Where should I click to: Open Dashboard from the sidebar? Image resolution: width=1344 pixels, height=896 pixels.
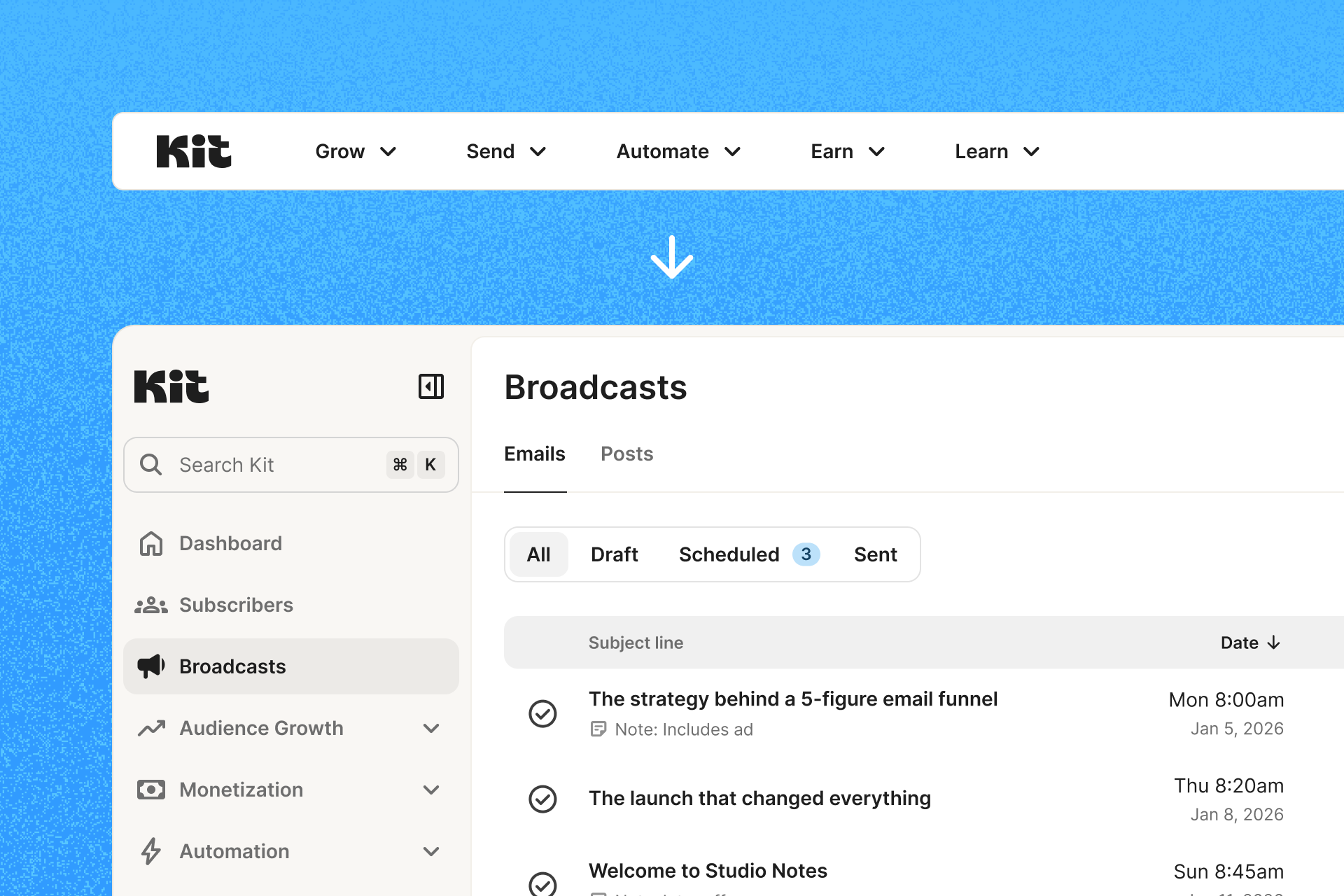(x=291, y=543)
